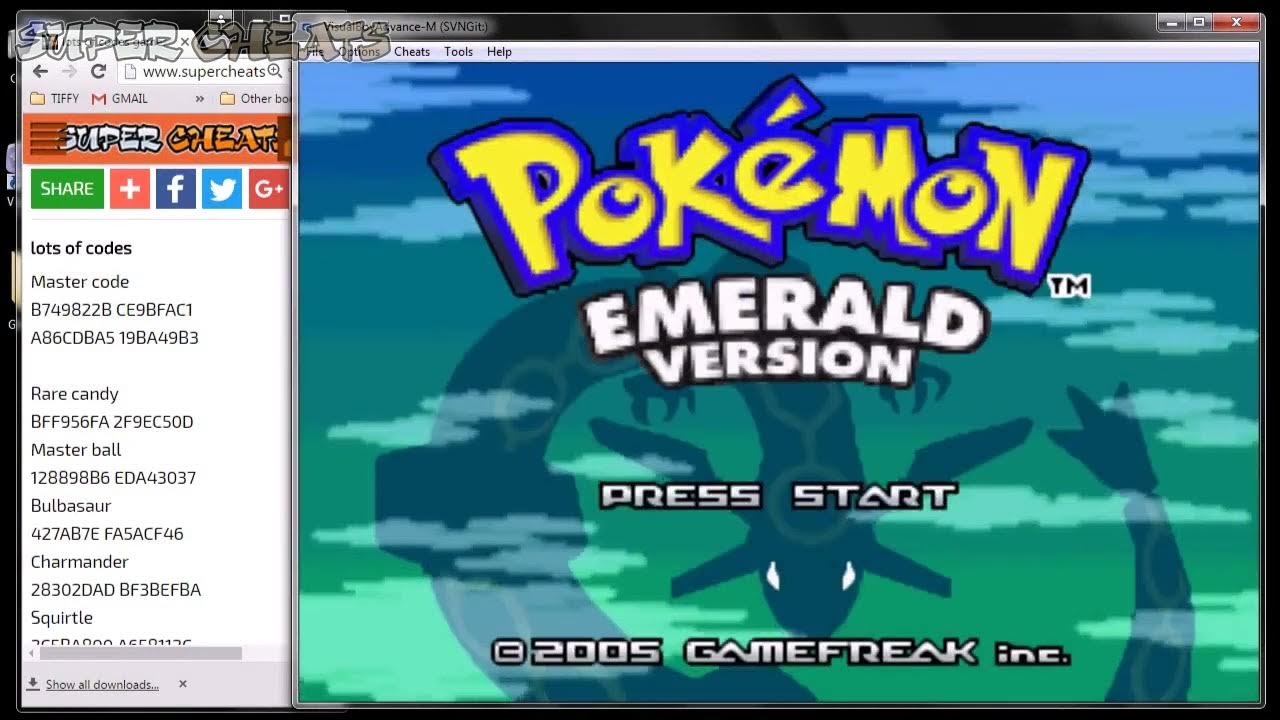Click code 'B749822B CE9BFAC1'
The image size is (1280, 720).
pos(112,310)
